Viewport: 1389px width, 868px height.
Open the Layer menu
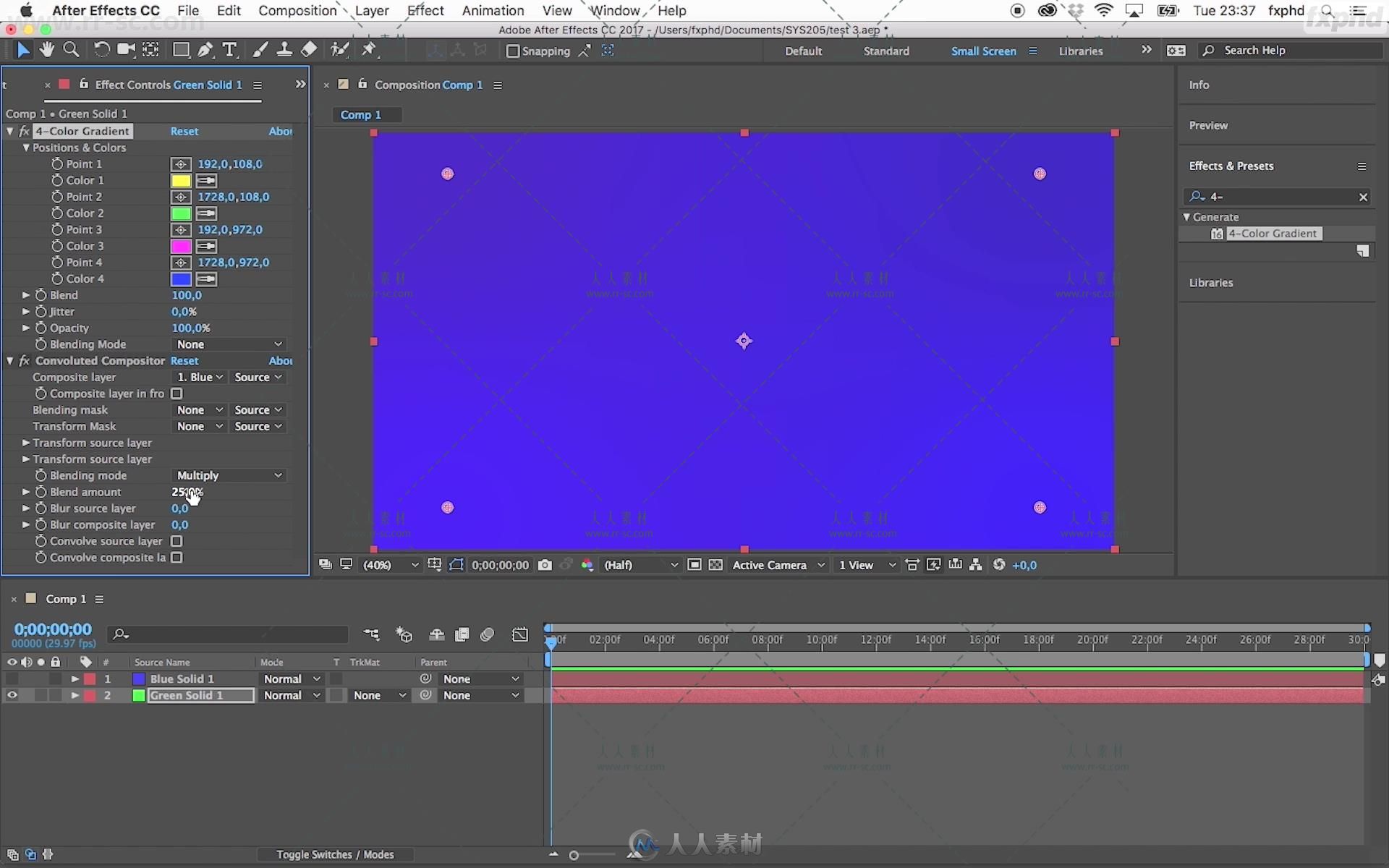[x=372, y=10]
